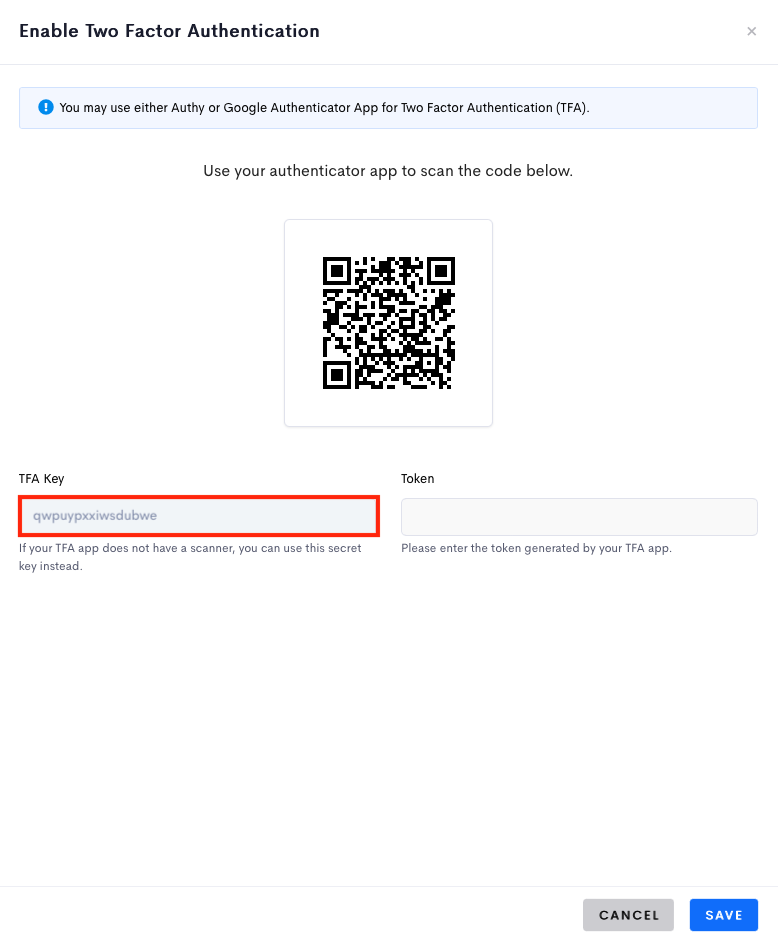The width and height of the screenshot is (778, 941).
Task: Click the blue info exclamation icon
Action: tap(46, 107)
